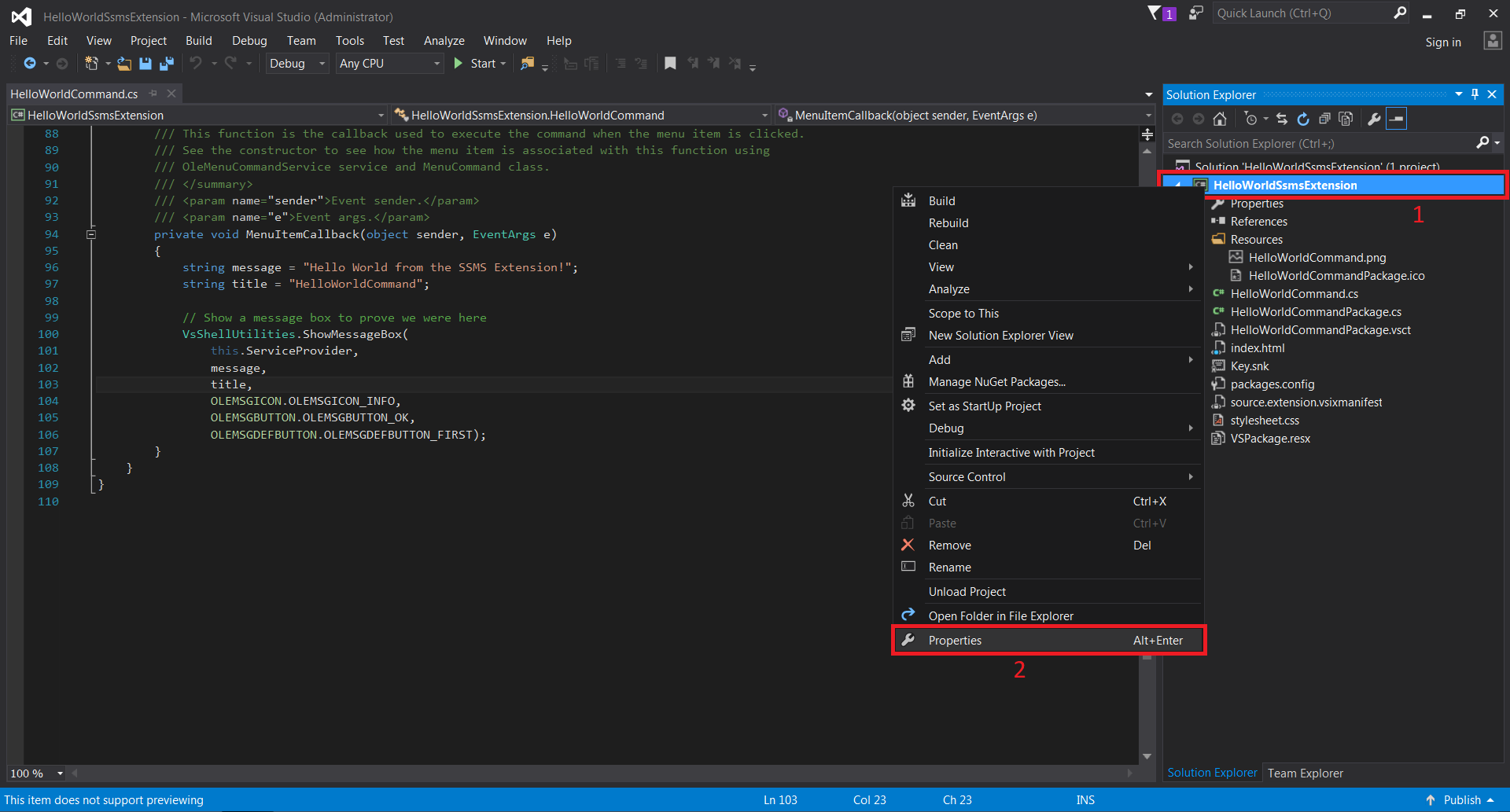Click the Sign in link
The height and width of the screenshot is (812, 1510).
pyautogui.click(x=1443, y=42)
